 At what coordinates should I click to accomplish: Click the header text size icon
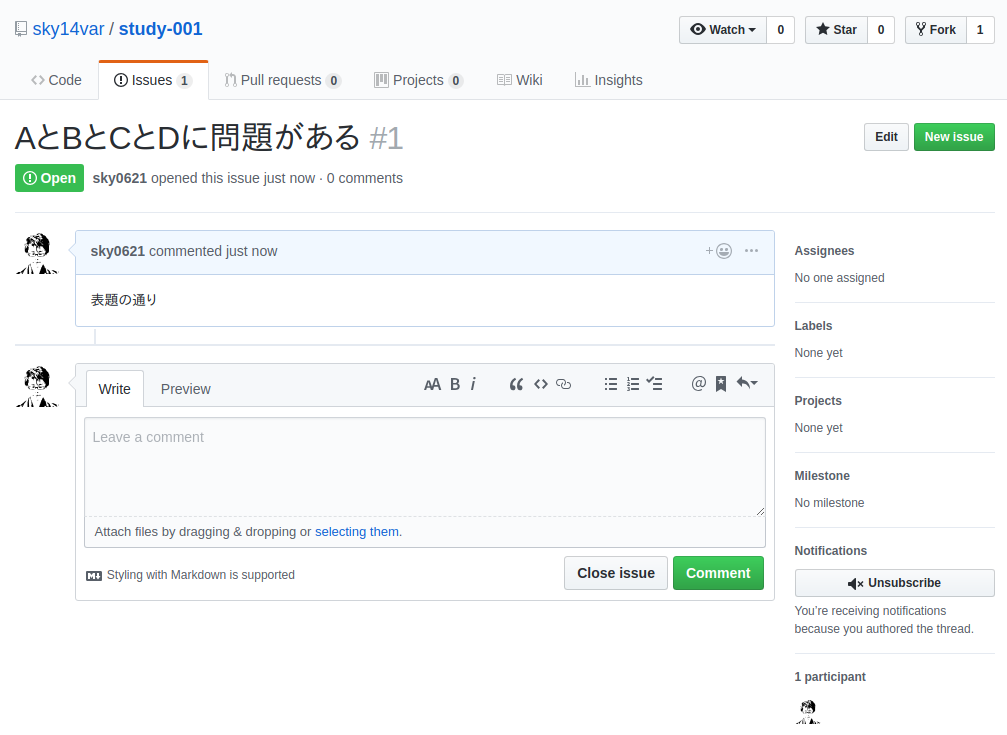432,384
